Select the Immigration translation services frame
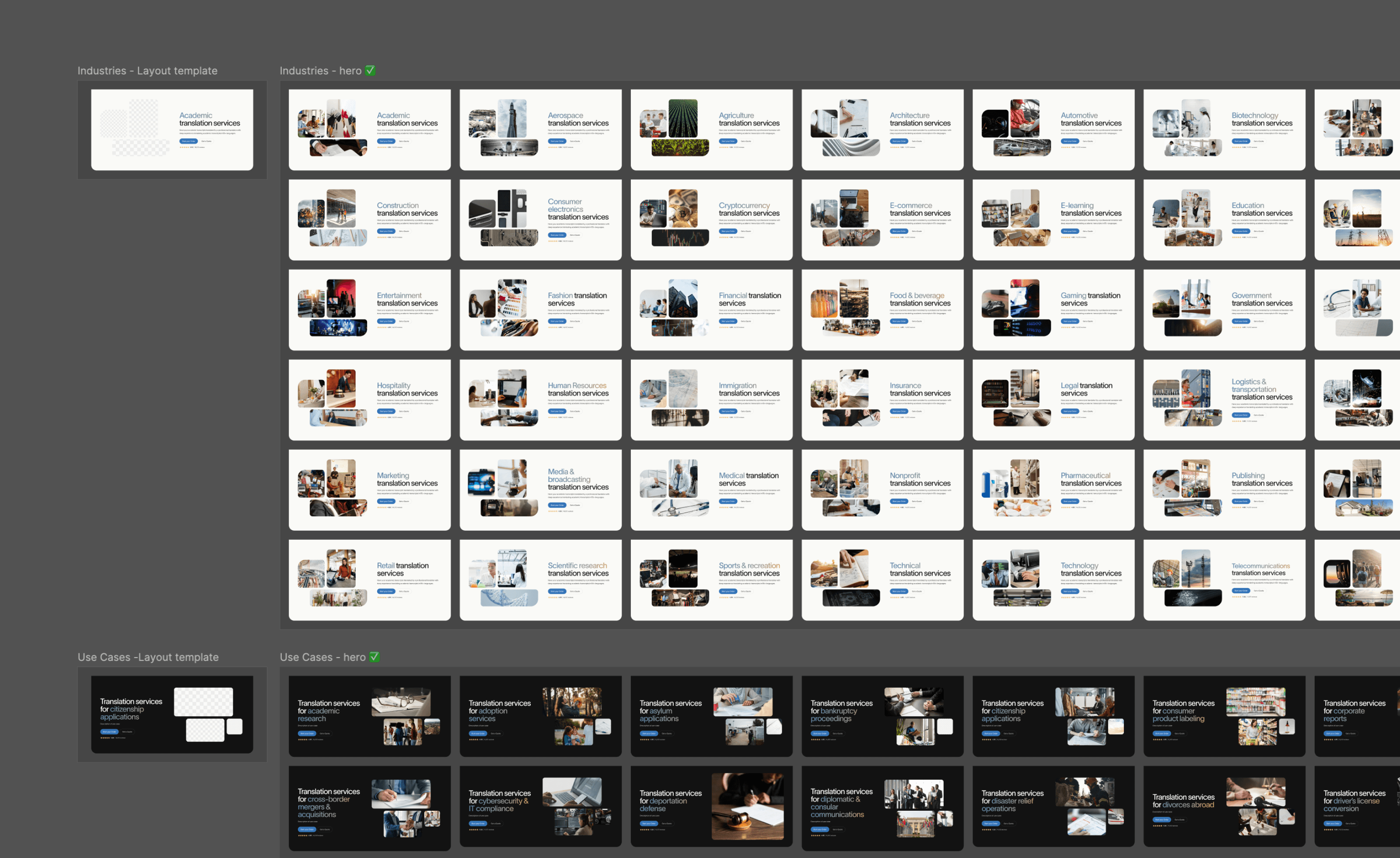Viewport: 1400px width, 858px height. coord(711,400)
